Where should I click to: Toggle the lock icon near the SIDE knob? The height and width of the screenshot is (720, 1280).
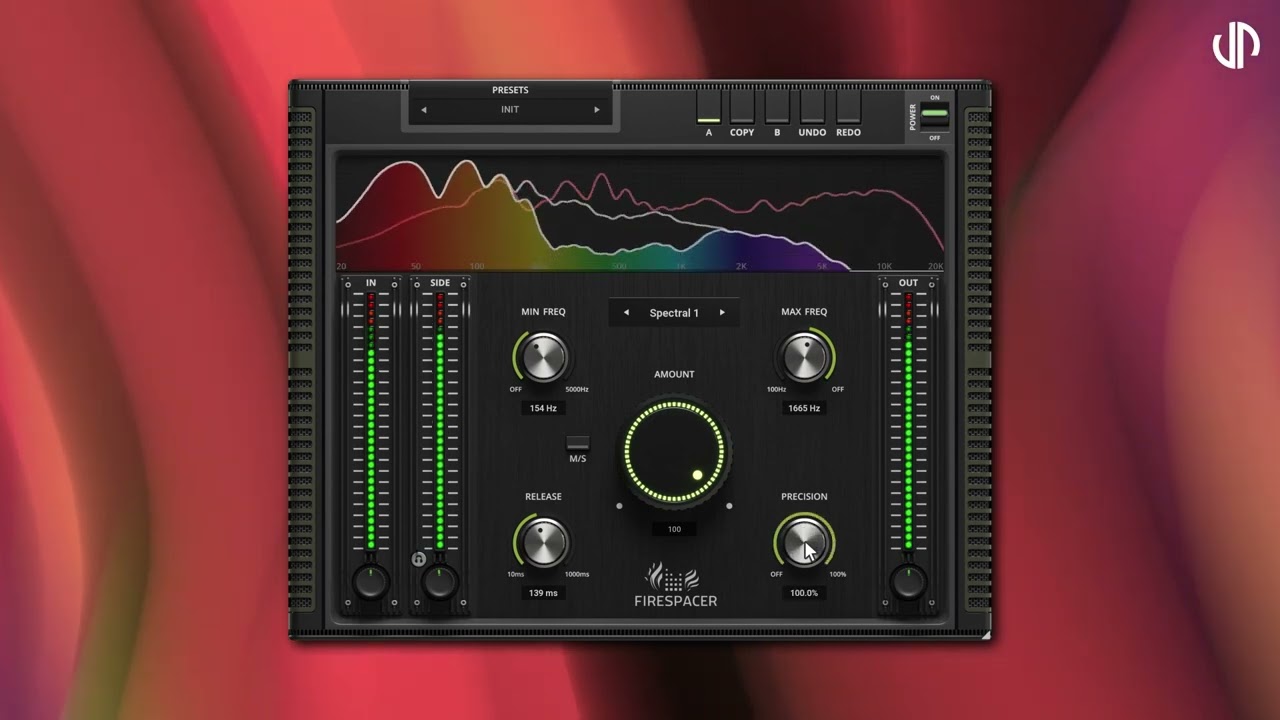[419, 559]
